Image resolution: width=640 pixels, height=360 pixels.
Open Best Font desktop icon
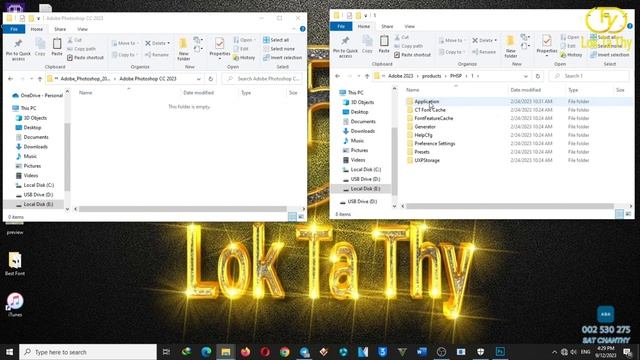pyautogui.click(x=15, y=264)
